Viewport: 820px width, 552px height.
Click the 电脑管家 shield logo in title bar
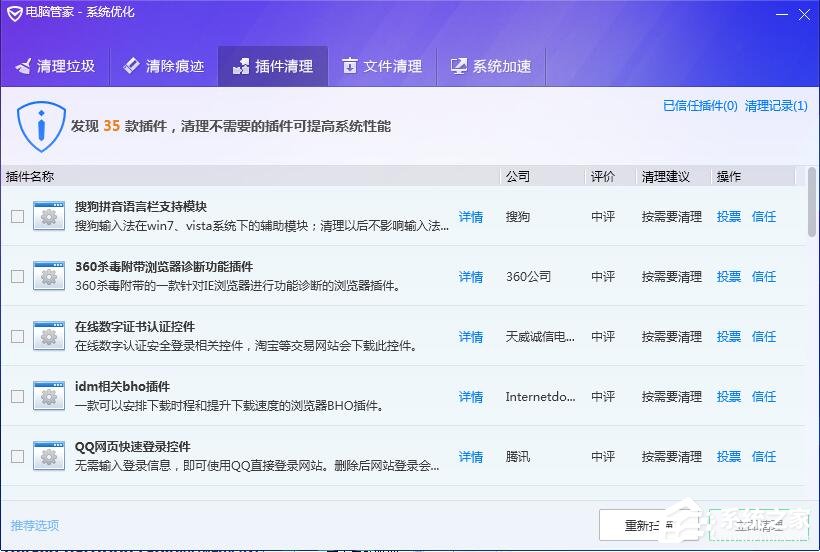click(14, 12)
